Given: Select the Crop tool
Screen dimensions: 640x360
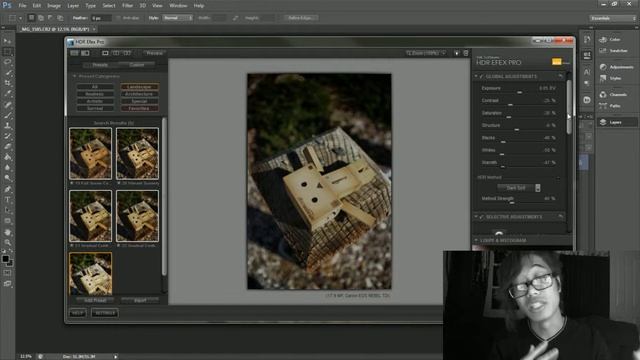Looking at the screenshot, I should click(7, 83).
